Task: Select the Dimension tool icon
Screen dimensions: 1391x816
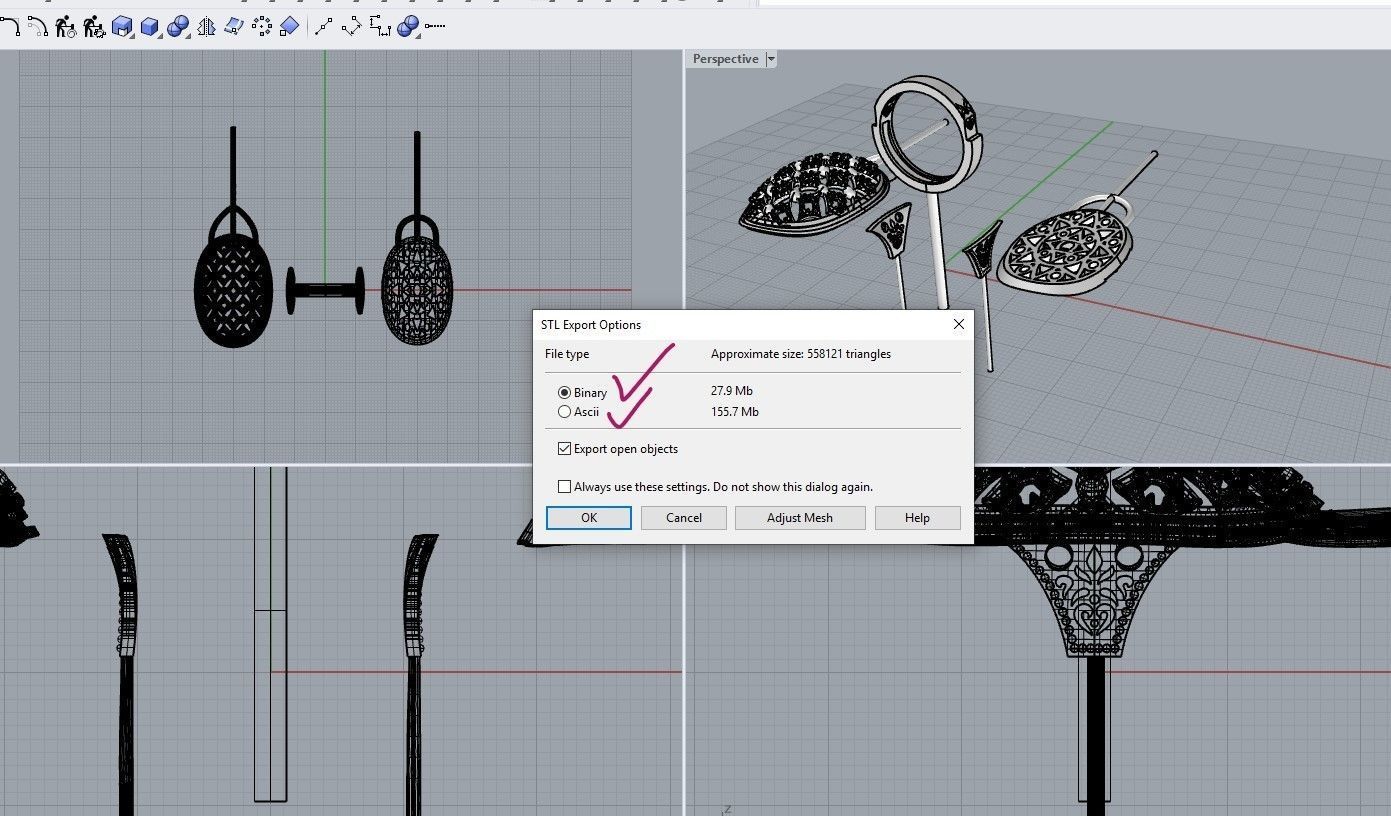Action: pyautogui.click(x=380, y=26)
